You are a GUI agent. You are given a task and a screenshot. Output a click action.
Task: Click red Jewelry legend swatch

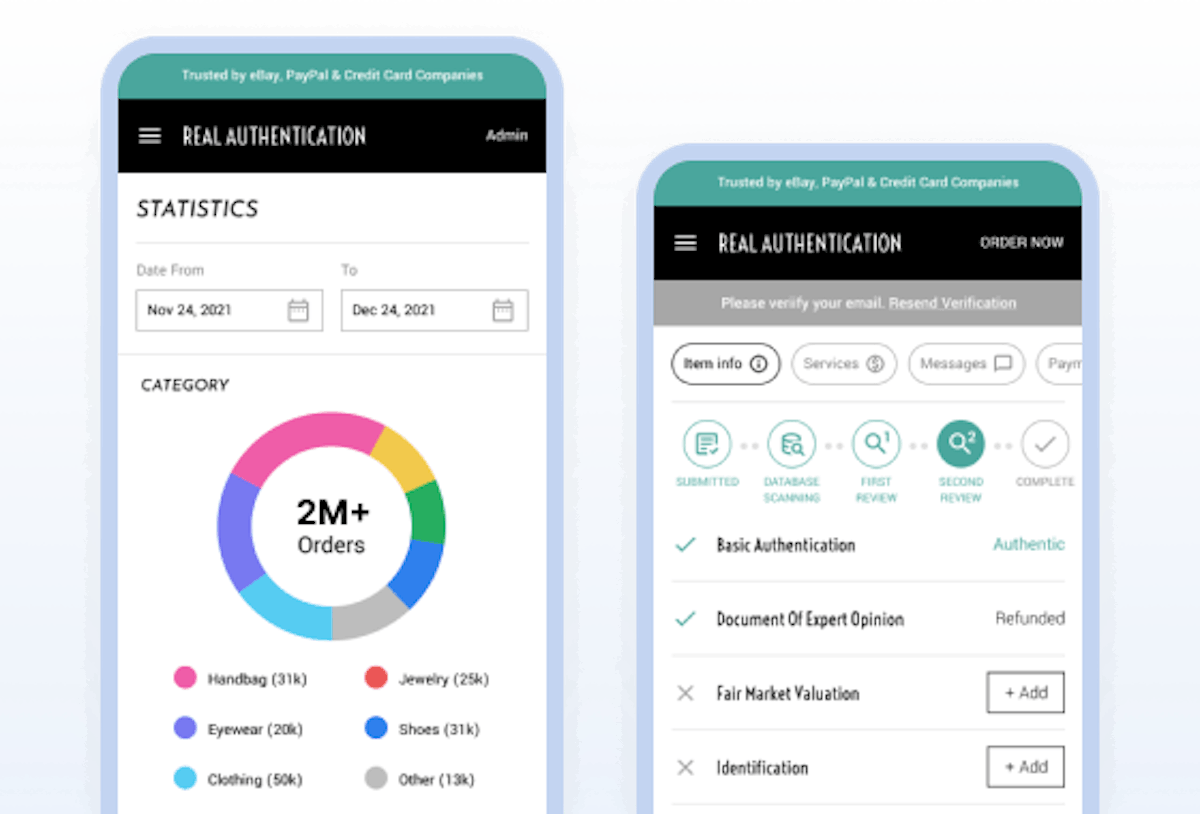coord(376,679)
